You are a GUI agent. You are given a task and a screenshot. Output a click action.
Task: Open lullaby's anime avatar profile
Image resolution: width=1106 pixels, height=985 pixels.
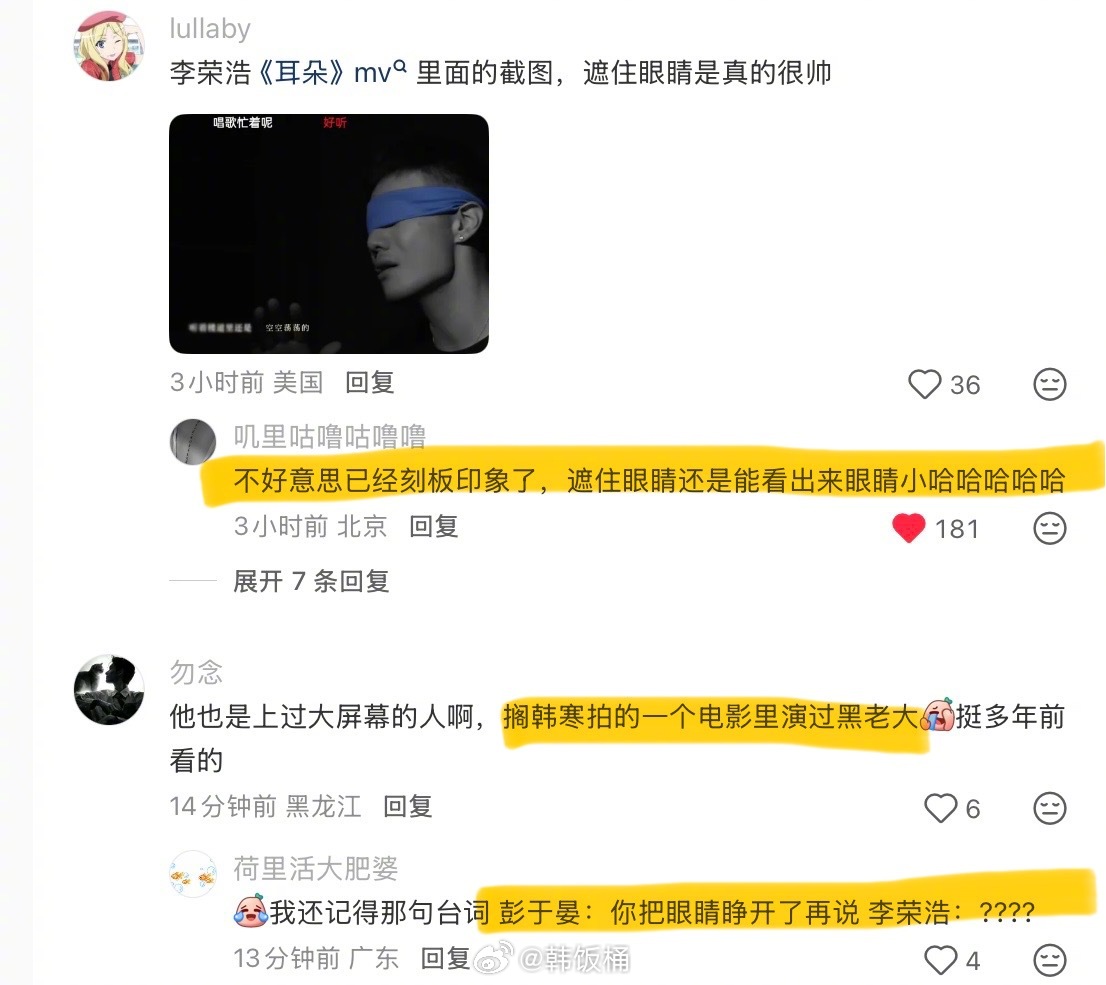click(109, 46)
